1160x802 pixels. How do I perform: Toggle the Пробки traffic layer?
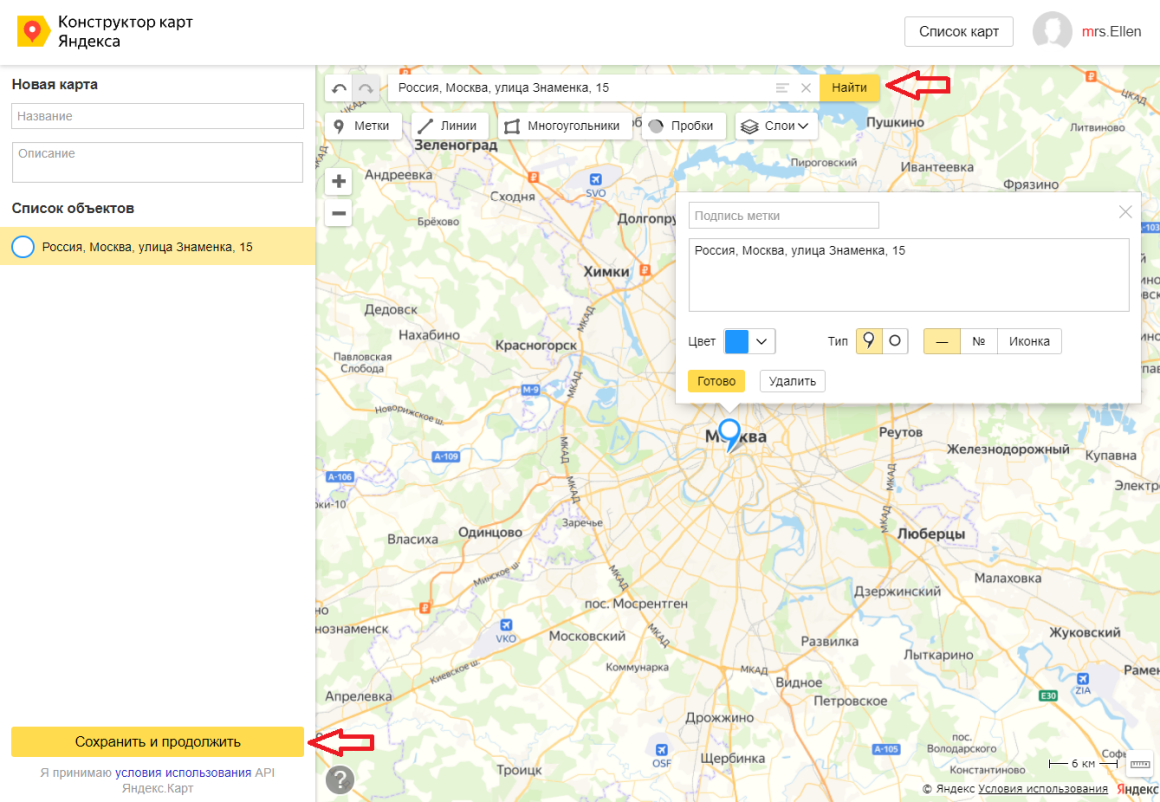pos(683,126)
